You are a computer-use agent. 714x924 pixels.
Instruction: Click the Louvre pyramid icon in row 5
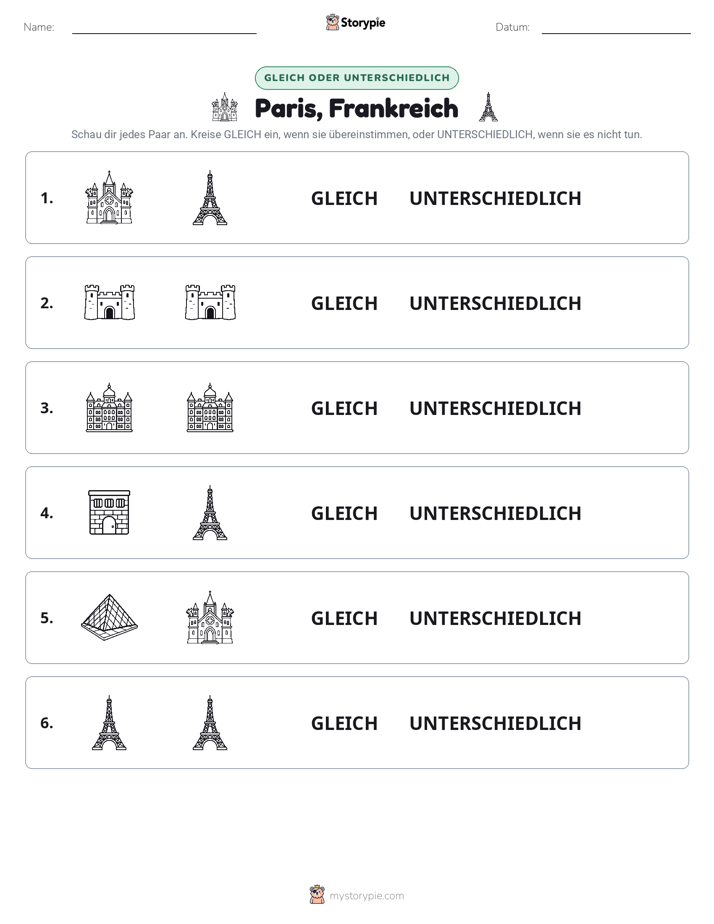(x=109, y=618)
